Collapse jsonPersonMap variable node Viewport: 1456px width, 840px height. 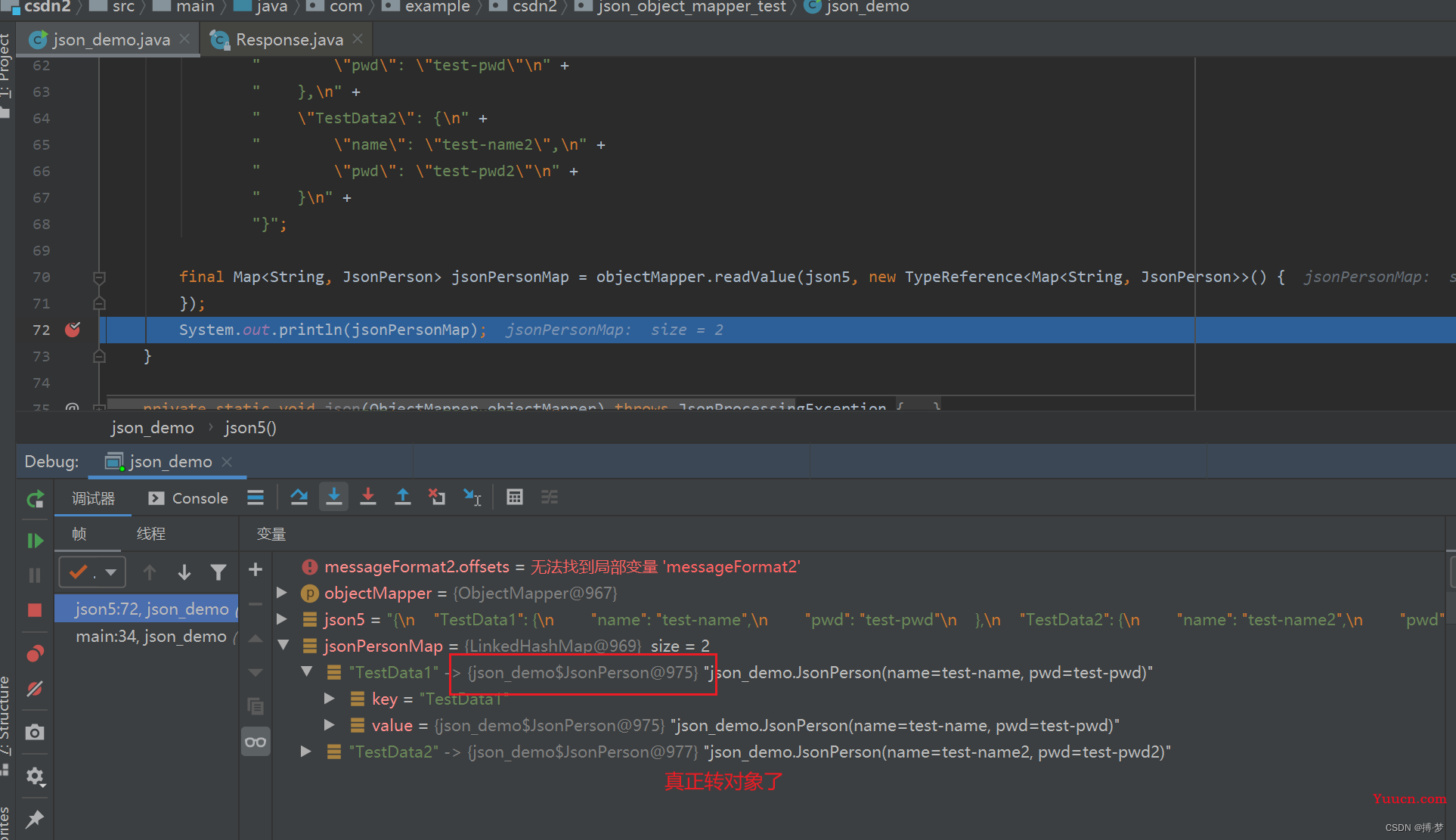(283, 646)
